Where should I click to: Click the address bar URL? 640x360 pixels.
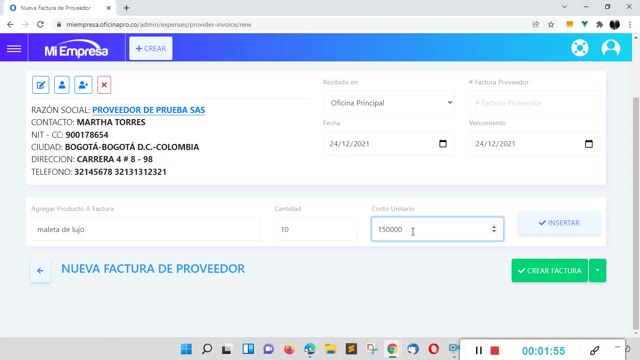point(159,24)
